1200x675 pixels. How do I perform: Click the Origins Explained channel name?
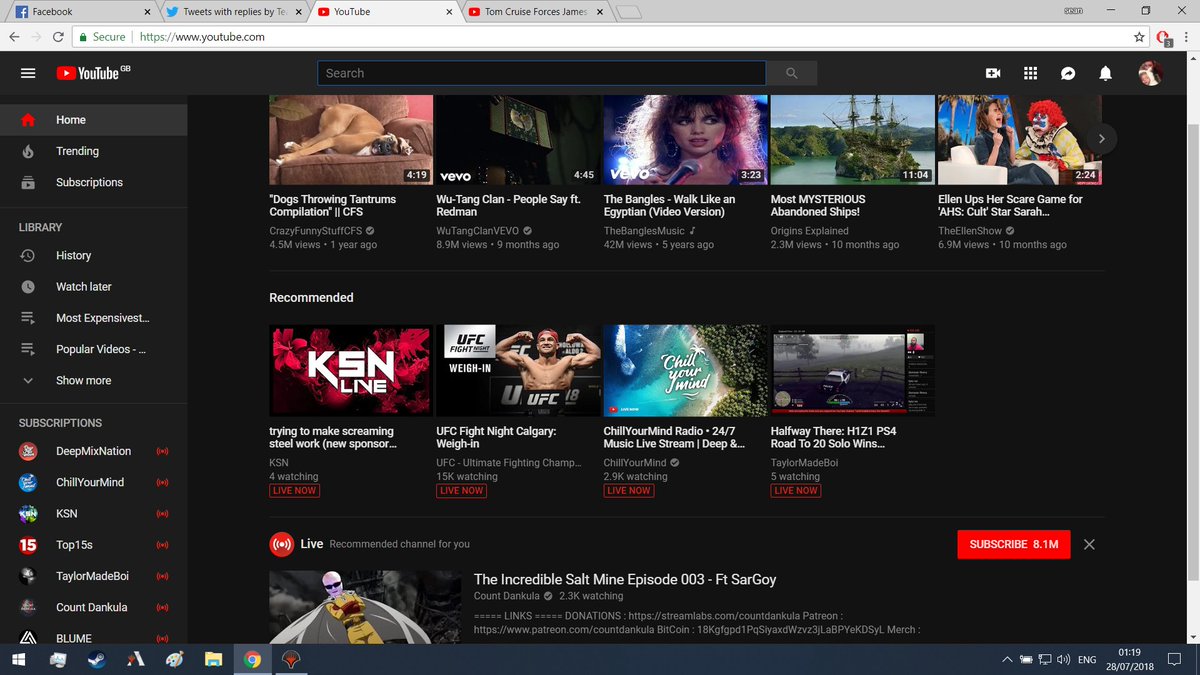(810, 231)
